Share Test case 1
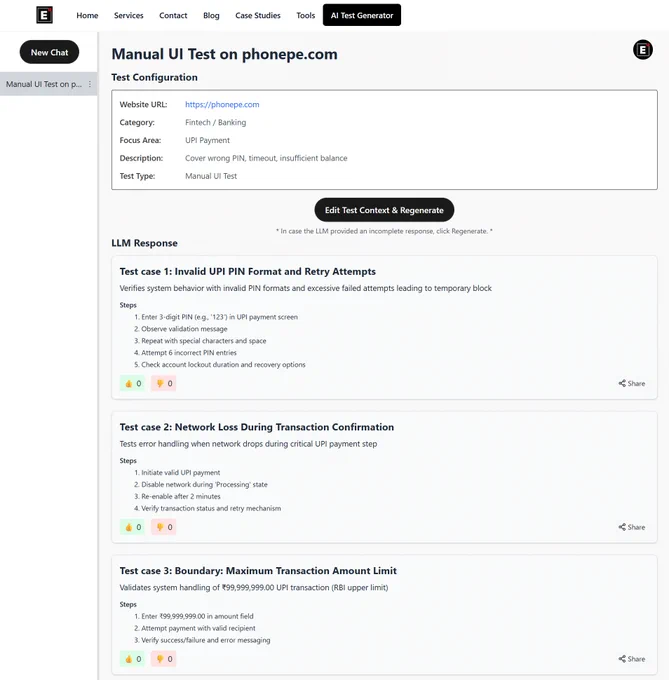 click(632, 383)
